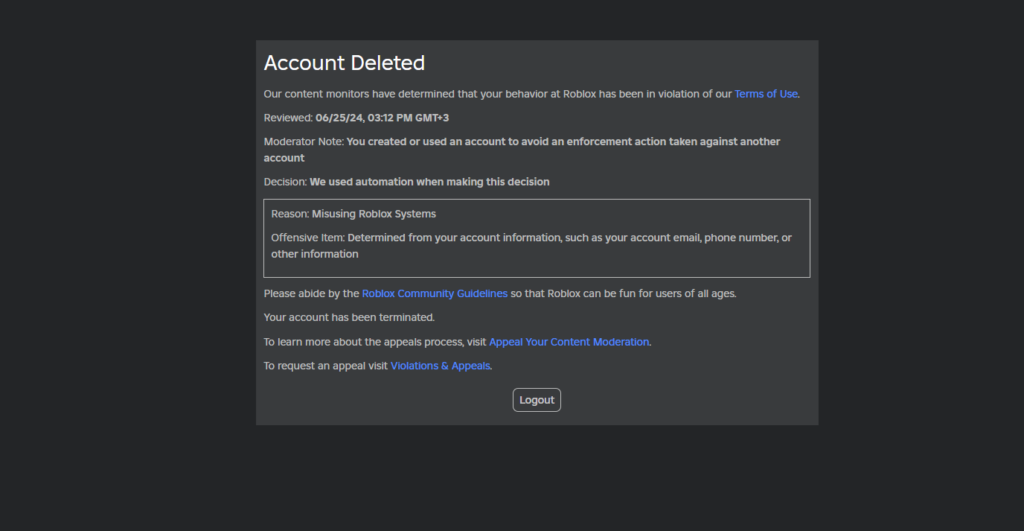Click the "Please abide by the" text

click(x=311, y=294)
